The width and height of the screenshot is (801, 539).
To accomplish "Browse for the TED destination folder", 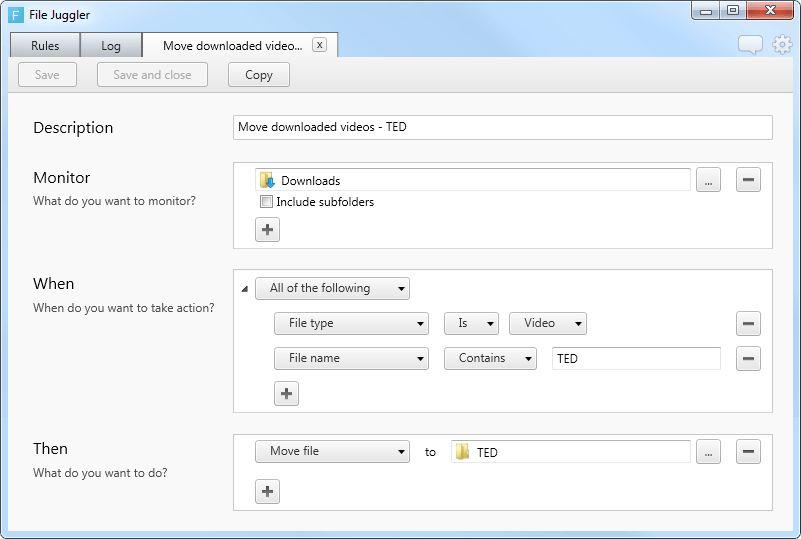I will click(708, 452).
